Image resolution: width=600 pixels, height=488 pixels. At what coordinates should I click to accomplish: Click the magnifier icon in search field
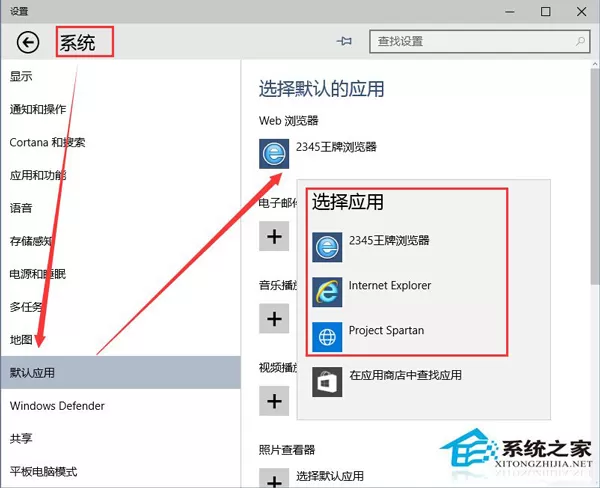[580, 41]
